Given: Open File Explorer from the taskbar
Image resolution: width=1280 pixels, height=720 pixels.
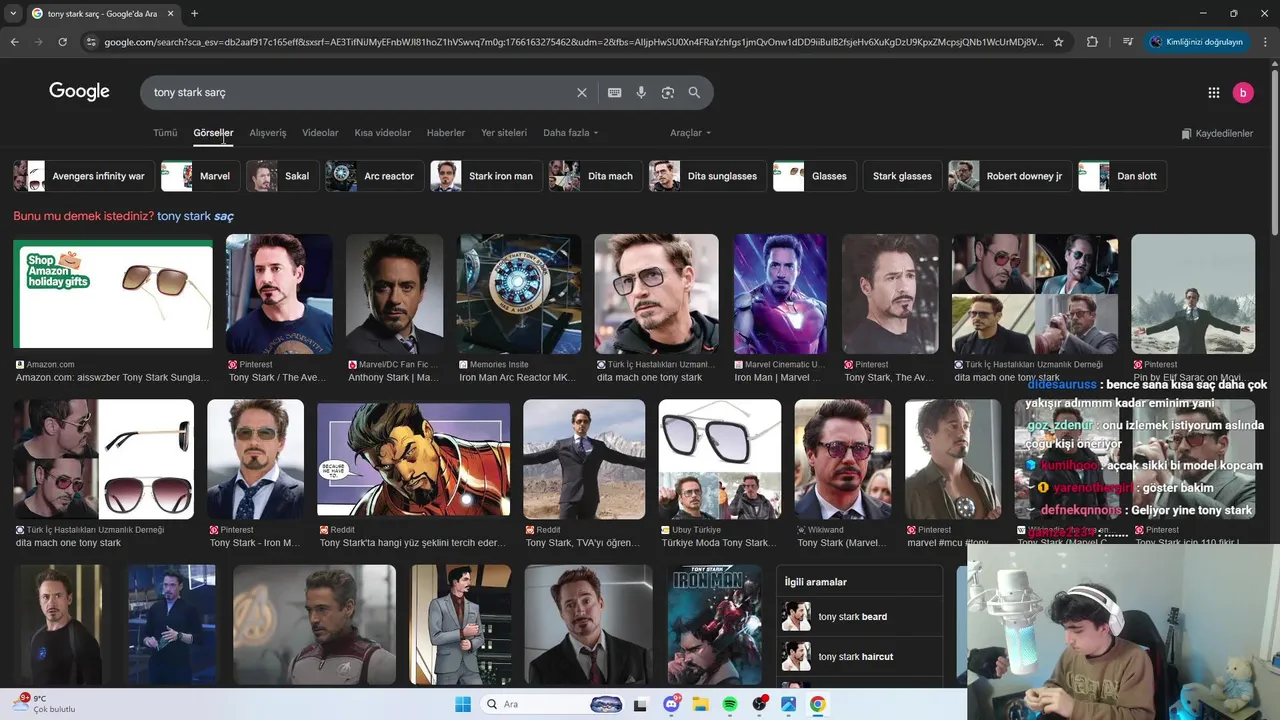Looking at the screenshot, I should coord(701,704).
